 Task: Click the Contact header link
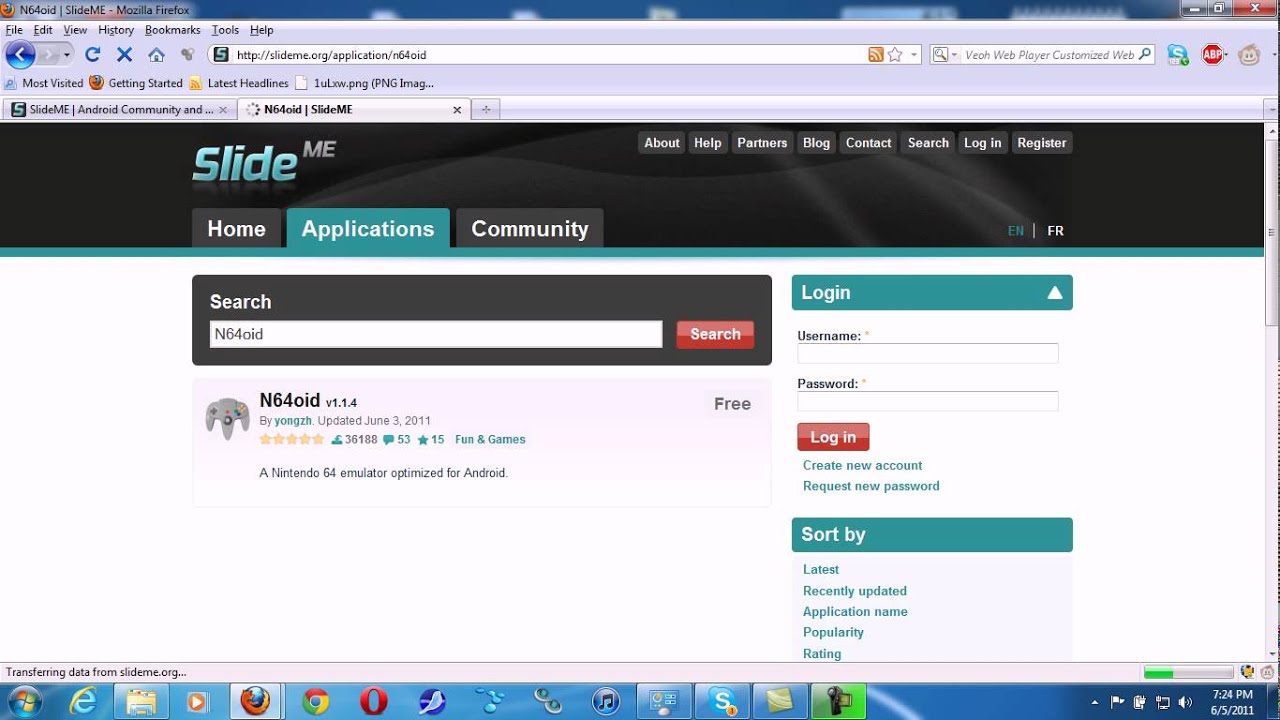pos(868,143)
